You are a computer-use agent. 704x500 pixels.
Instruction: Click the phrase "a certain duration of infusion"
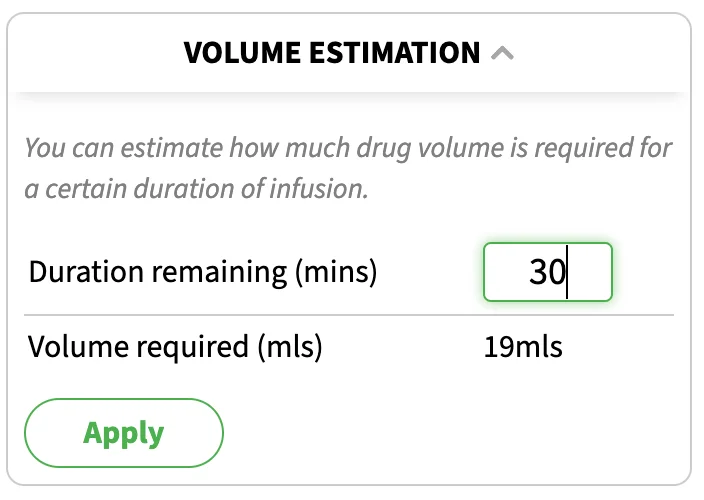click(196, 189)
